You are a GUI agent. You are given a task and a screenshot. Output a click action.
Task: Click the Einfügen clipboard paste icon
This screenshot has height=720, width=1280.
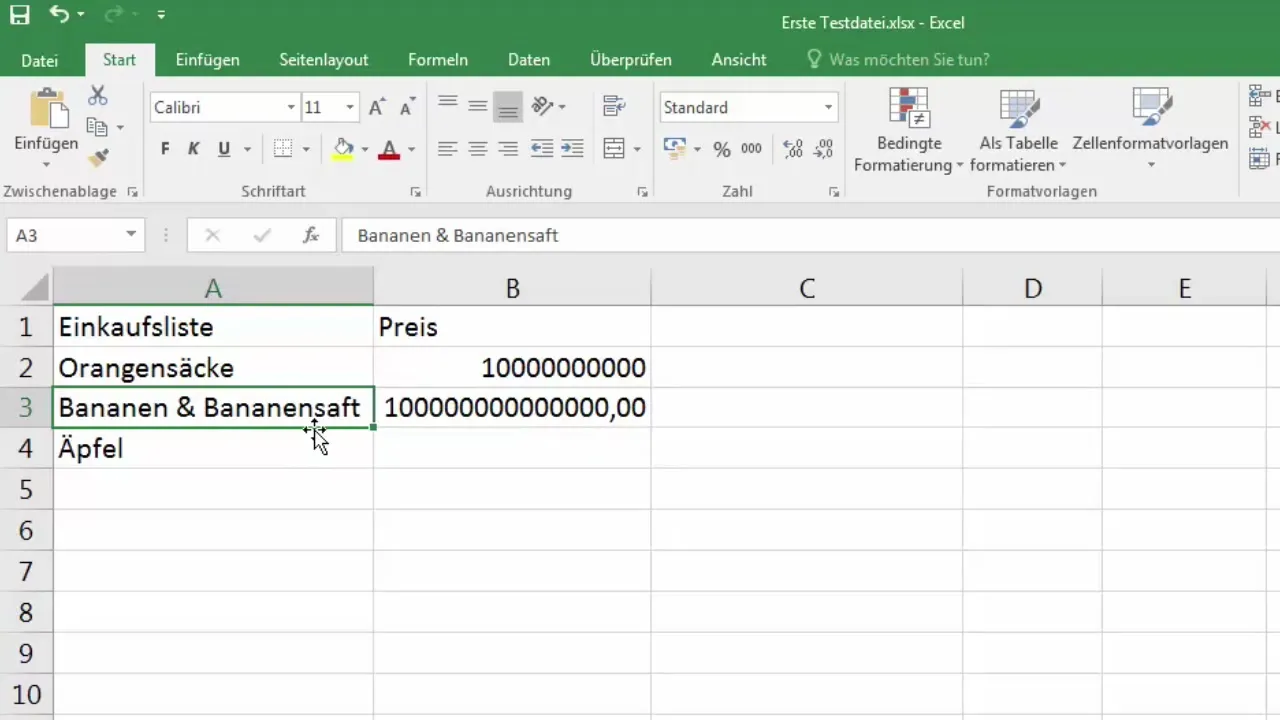(x=46, y=108)
